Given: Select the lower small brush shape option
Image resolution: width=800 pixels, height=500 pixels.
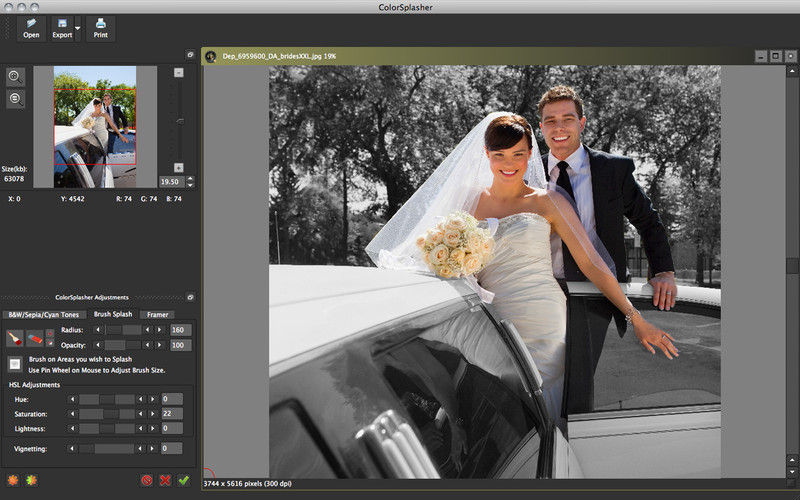Looking at the screenshot, I should pyautogui.click(x=50, y=343).
